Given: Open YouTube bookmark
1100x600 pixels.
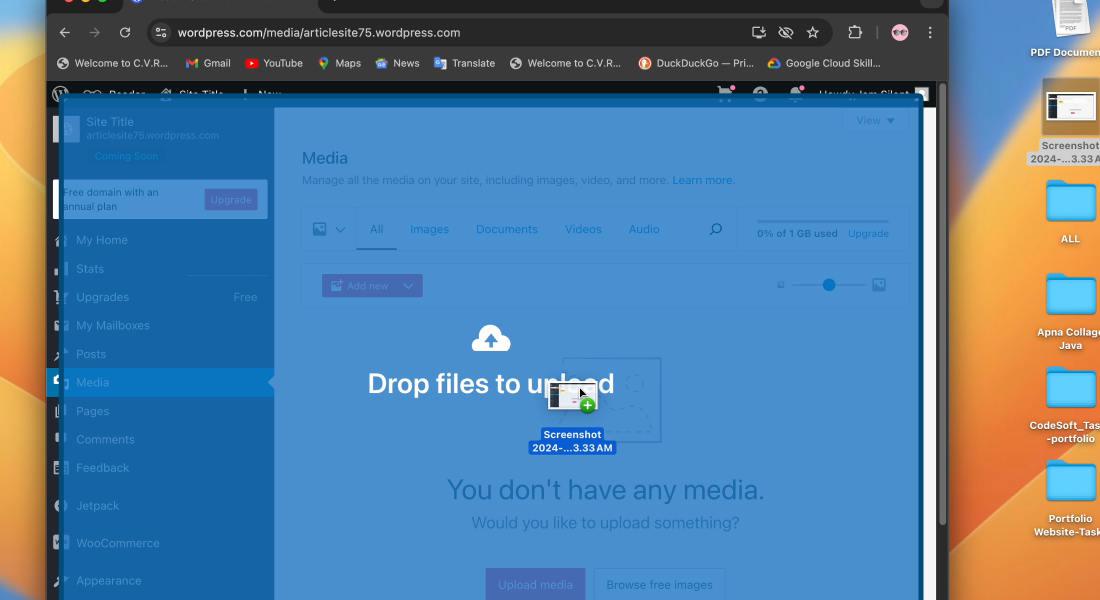Looking at the screenshot, I should point(274,63).
